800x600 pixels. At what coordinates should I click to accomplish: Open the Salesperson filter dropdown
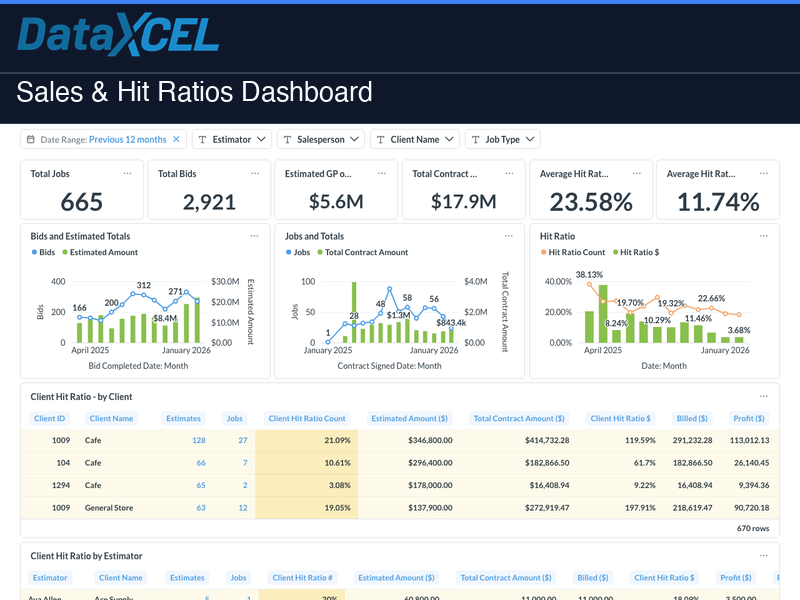(320, 138)
